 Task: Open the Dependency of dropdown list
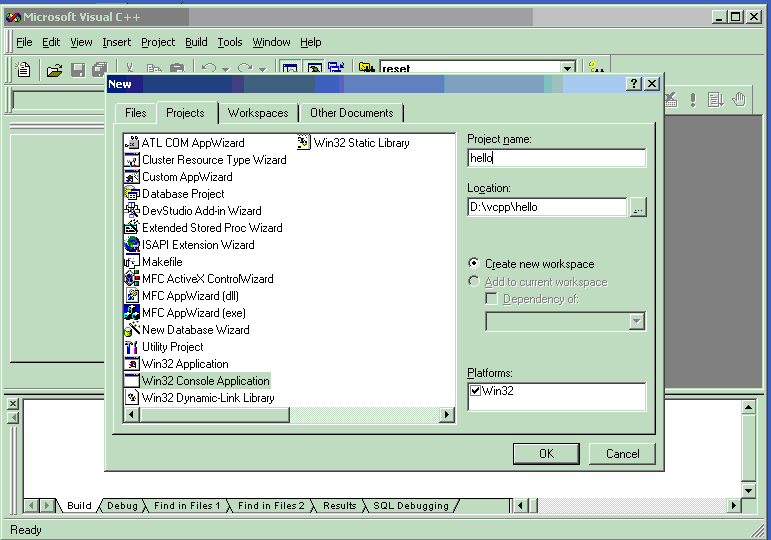point(637,322)
